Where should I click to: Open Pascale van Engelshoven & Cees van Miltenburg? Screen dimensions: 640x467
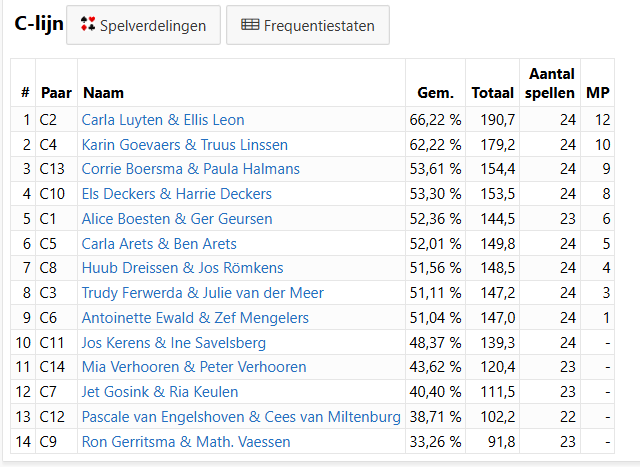pyautogui.click(x=241, y=417)
